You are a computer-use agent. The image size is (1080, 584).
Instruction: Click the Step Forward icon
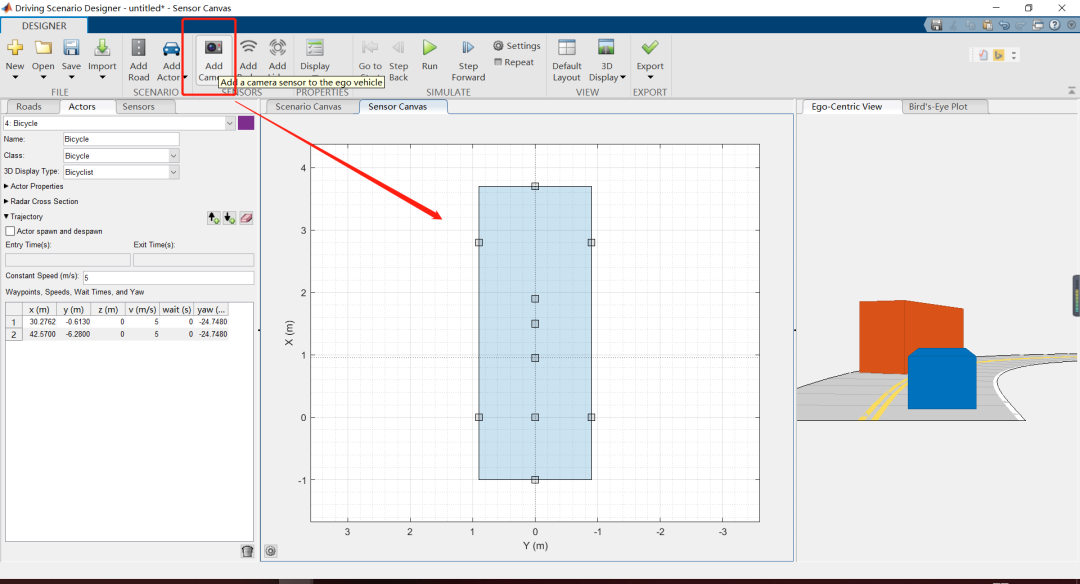coord(468,48)
